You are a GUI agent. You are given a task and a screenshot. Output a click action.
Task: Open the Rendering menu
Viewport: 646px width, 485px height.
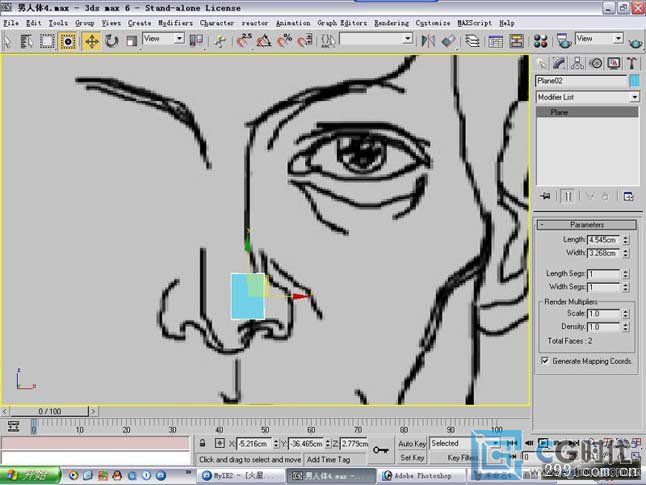(x=391, y=23)
